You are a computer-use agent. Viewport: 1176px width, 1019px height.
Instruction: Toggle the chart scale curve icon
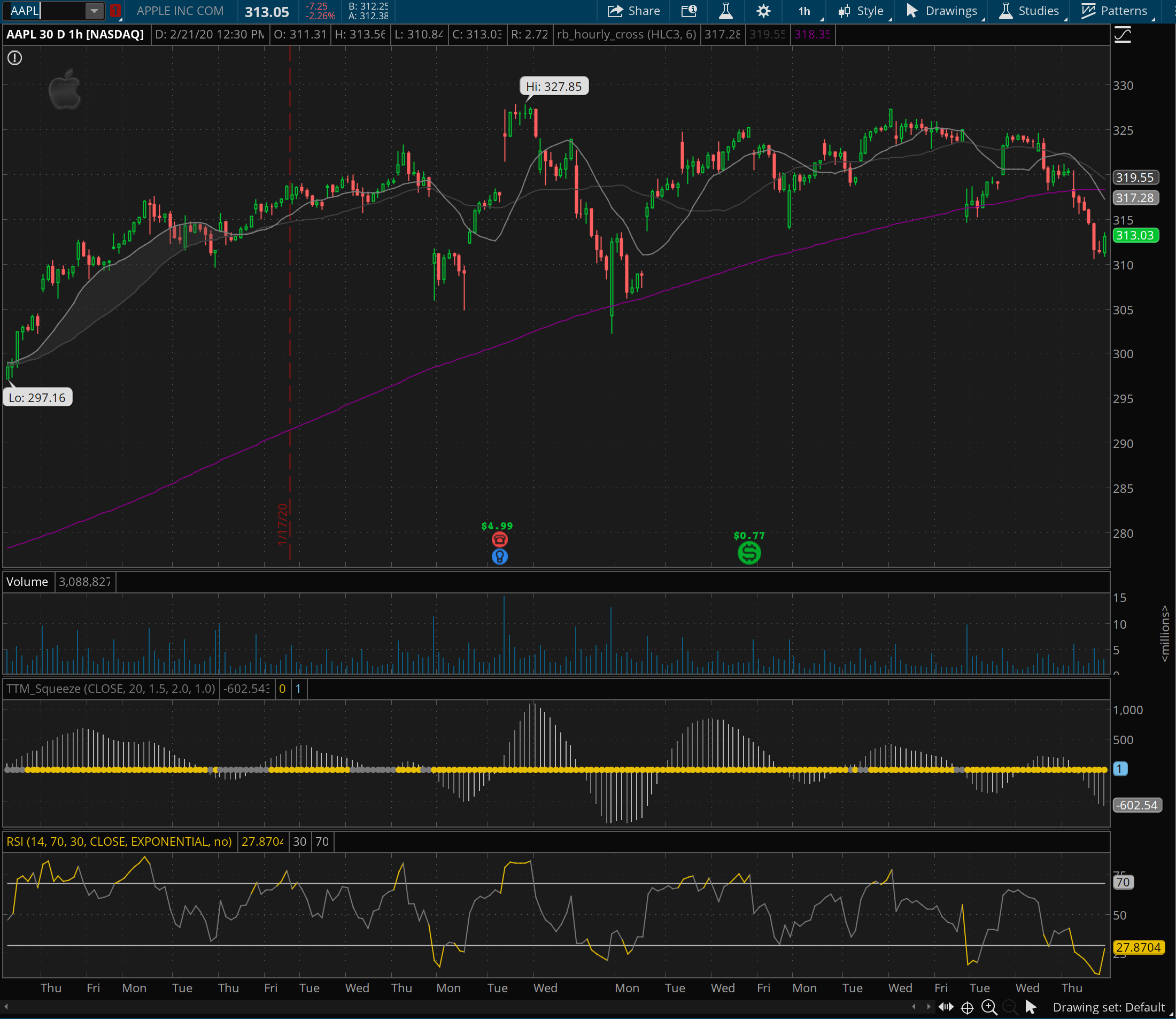[x=1123, y=35]
